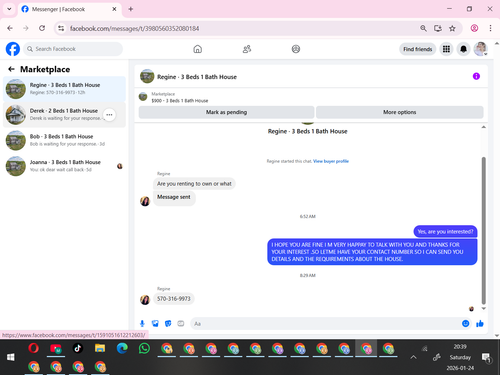Image resolution: width=500 pixels, height=375 pixels.
Task: View site information icon
Action: click(61, 28)
